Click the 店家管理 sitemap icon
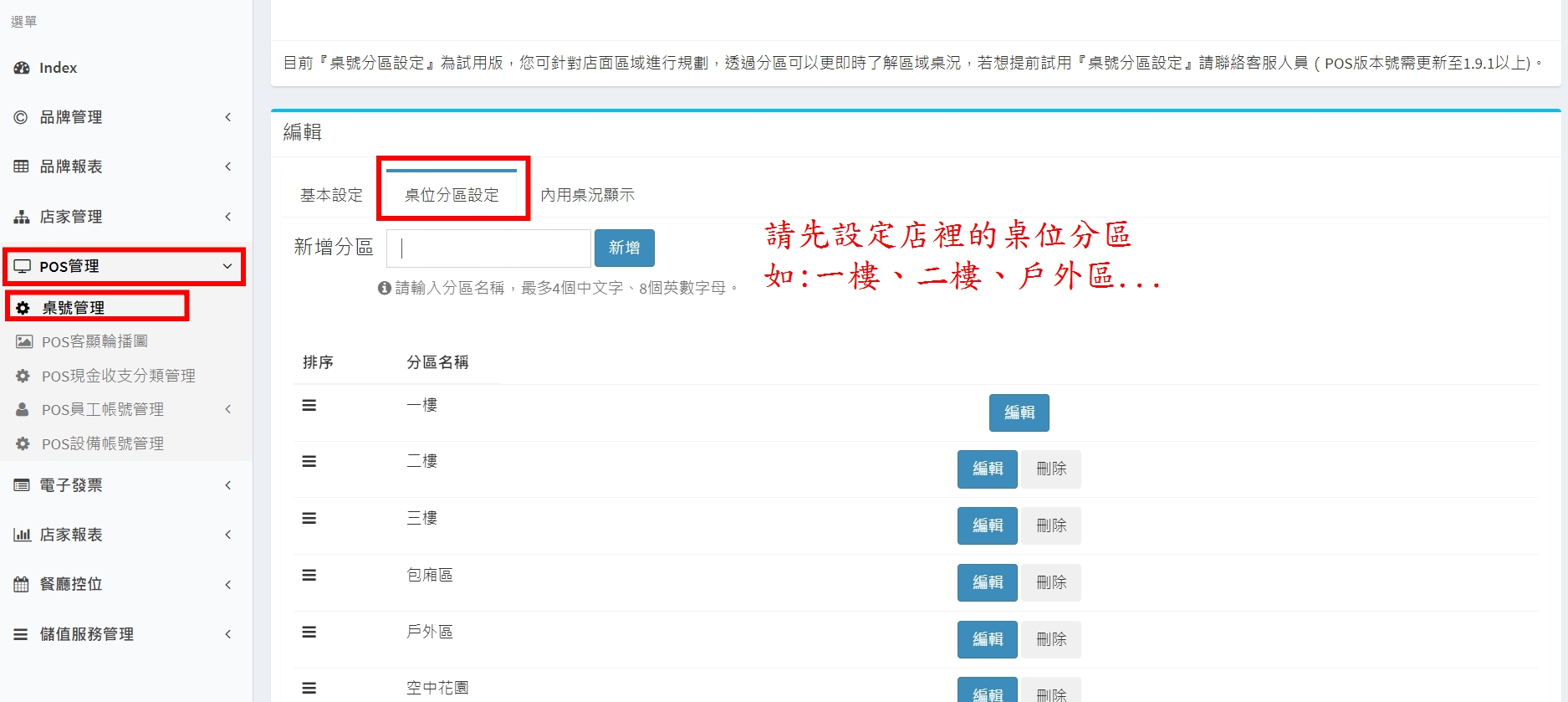The width and height of the screenshot is (1568, 702). [21, 217]
